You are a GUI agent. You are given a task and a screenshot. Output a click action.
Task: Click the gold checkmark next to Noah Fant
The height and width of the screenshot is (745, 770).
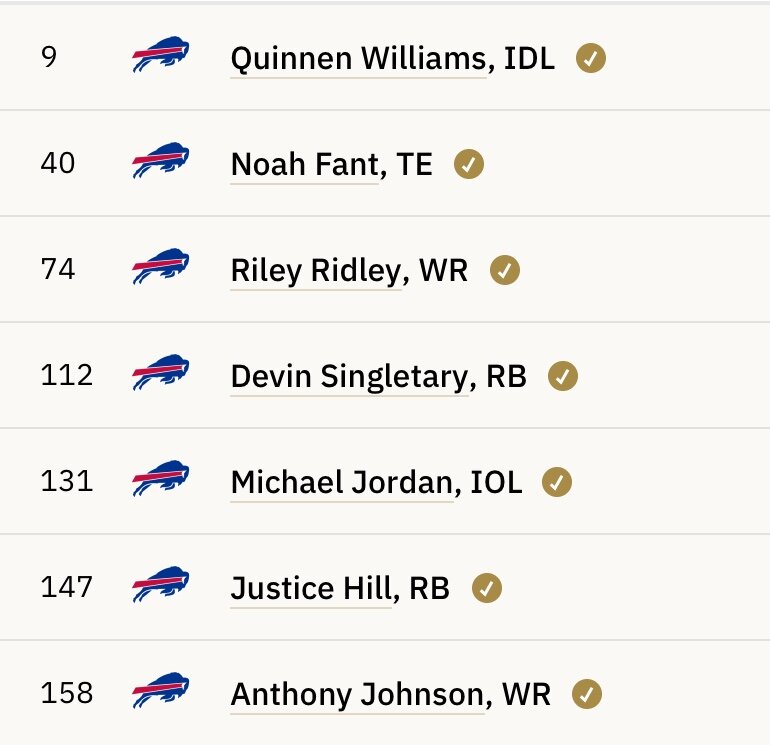click(x=469, y=164)
